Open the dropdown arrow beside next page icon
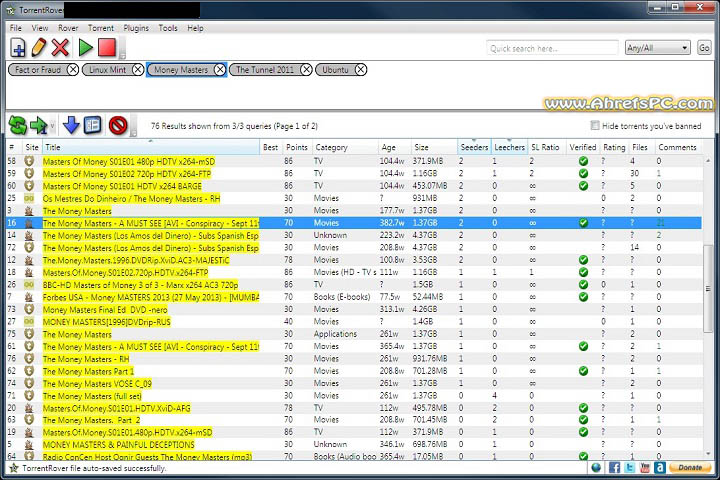Viewport: 720px width, 480px height. click(52, 125)
